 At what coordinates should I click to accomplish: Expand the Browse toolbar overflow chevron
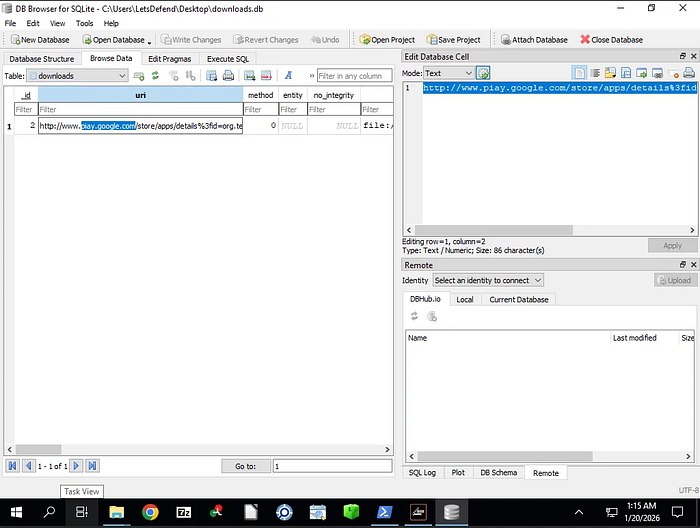pyautogui.click(x=312, y=76)
